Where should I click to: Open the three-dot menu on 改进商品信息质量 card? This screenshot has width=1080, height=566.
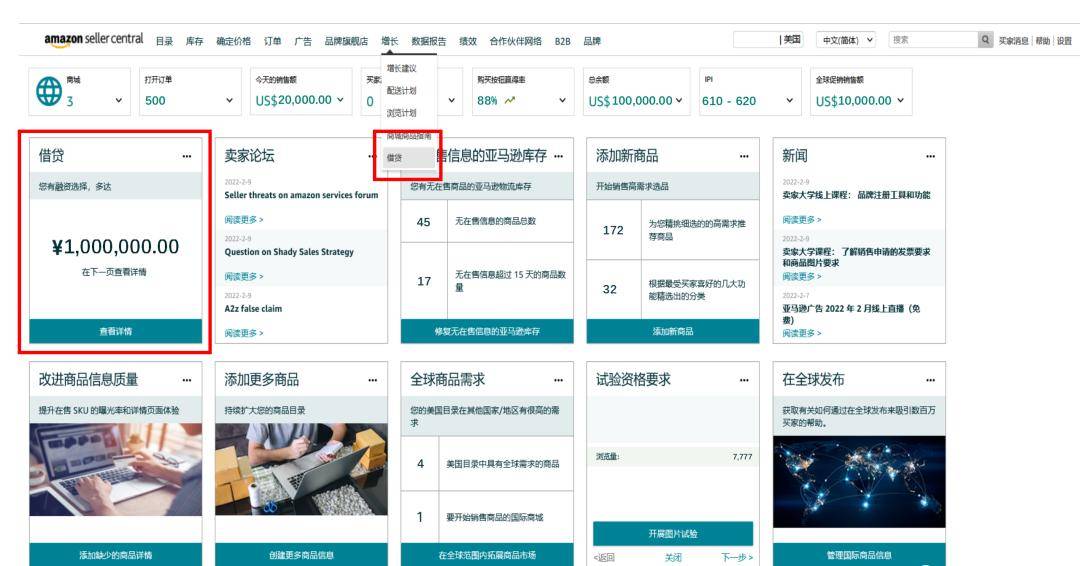pyautogui.click(x=187, y=380)
